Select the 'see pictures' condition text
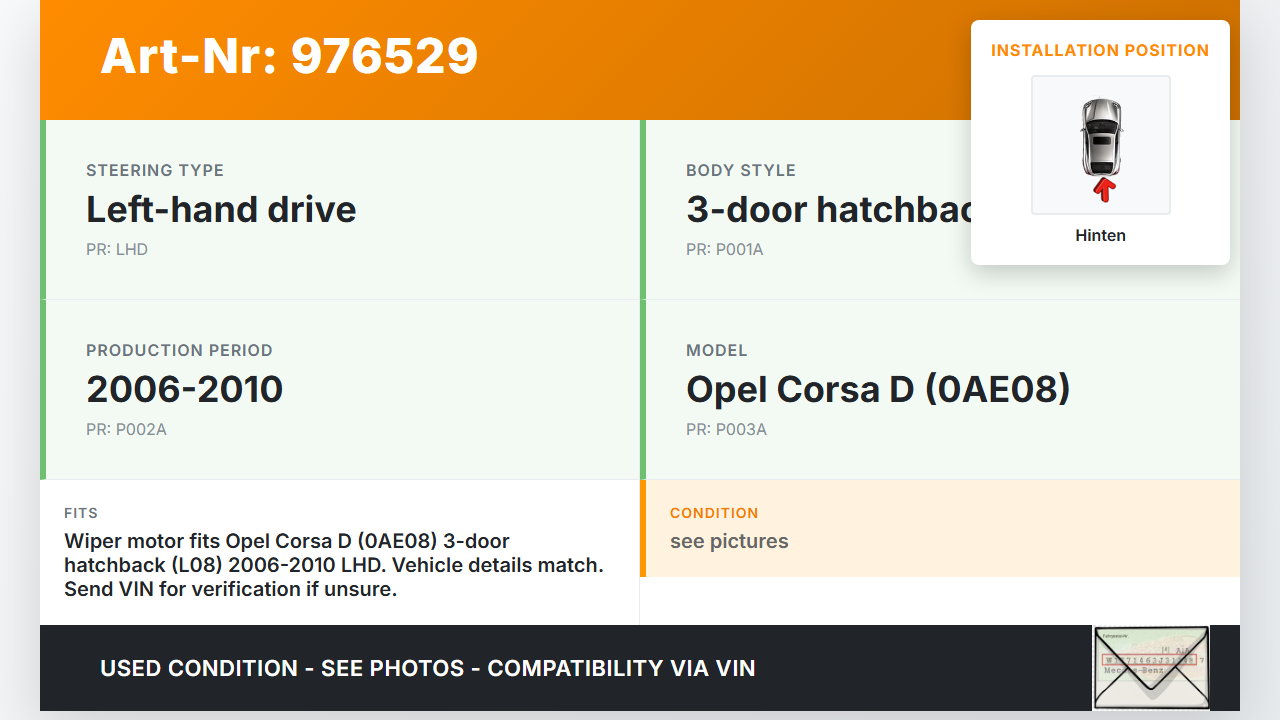 tap(729, 541)
